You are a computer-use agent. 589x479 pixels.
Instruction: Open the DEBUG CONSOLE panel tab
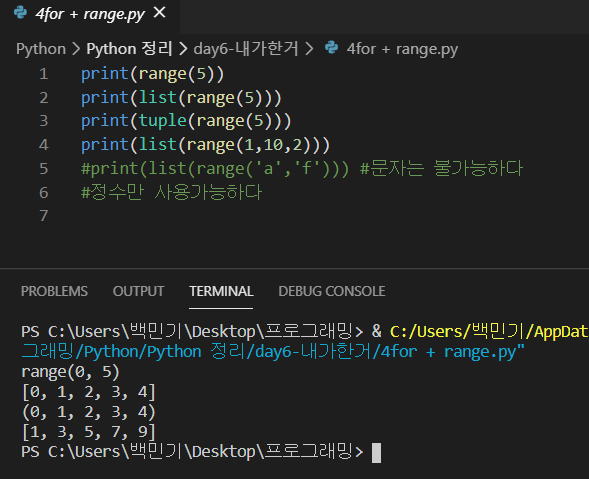tap(332, 291)
